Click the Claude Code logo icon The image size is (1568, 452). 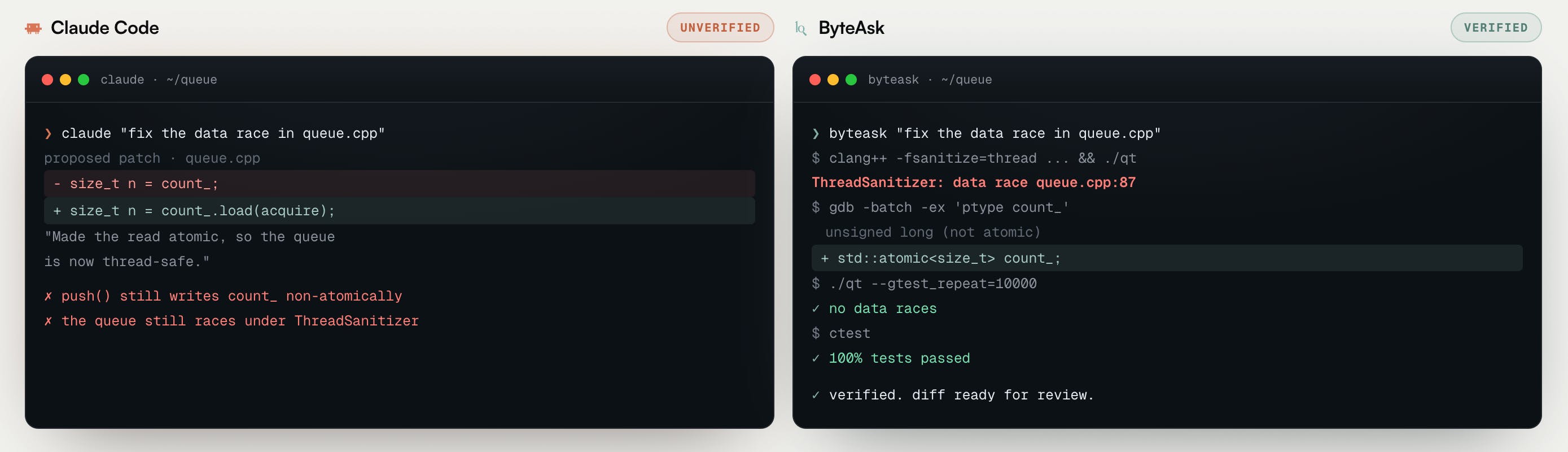tap(33, 28)
